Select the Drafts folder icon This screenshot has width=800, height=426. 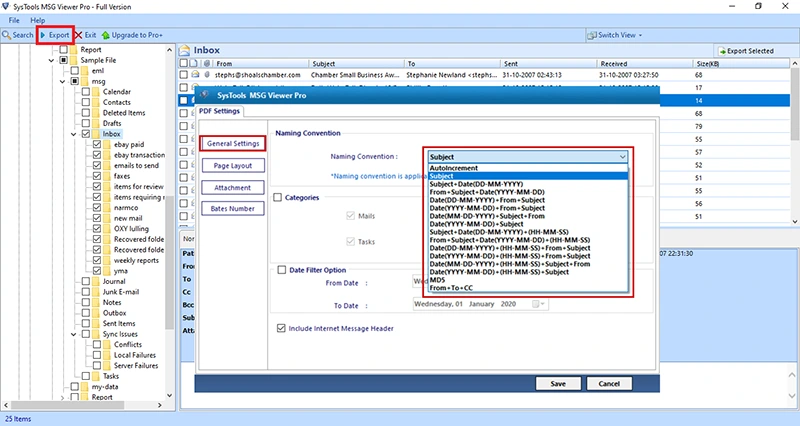96,123
